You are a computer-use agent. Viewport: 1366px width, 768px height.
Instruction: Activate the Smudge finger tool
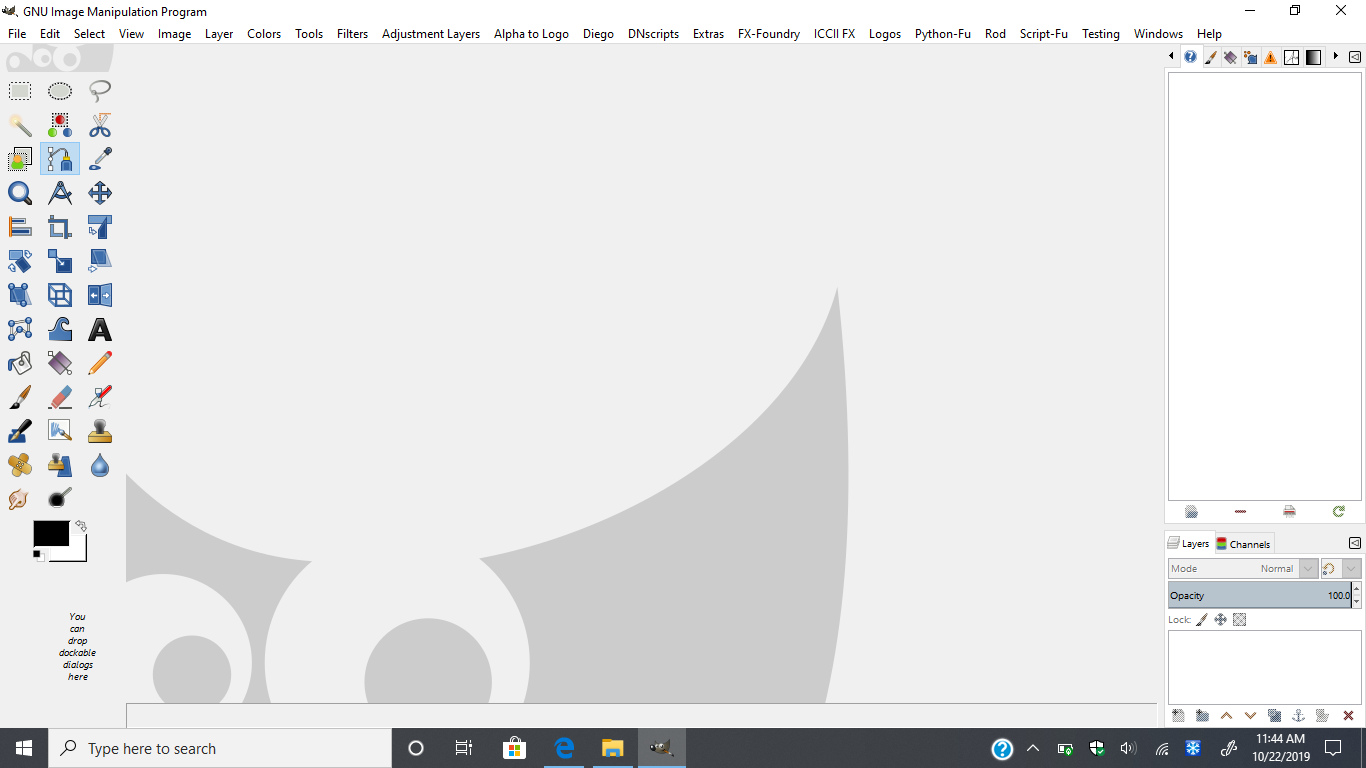20,499
